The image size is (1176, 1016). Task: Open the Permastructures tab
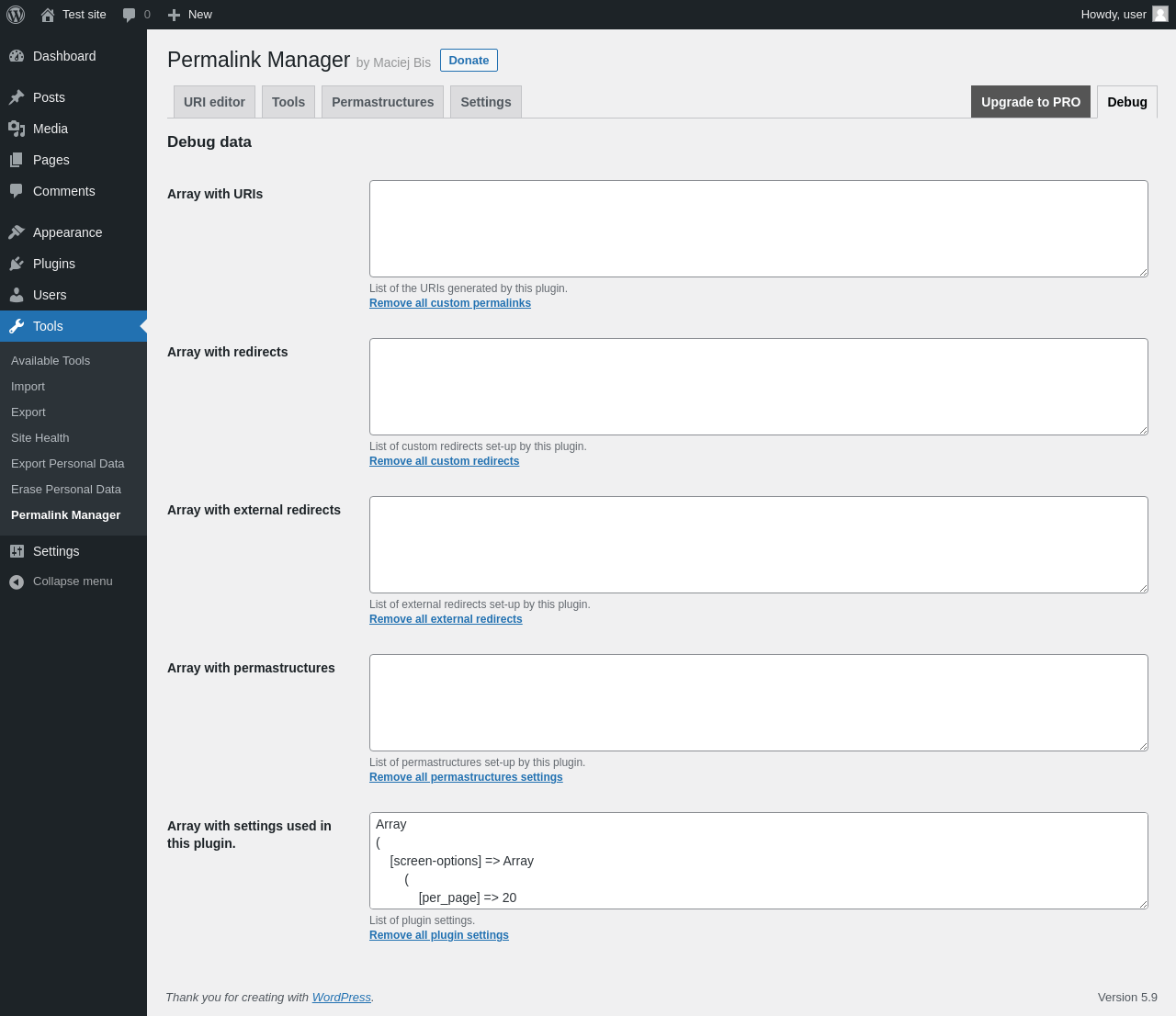click(382, 102)
